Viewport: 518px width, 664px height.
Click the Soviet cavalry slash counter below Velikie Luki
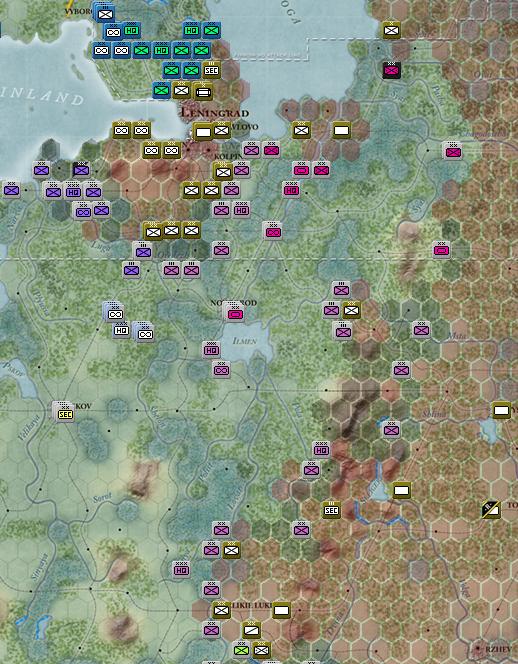click(252, 630)
